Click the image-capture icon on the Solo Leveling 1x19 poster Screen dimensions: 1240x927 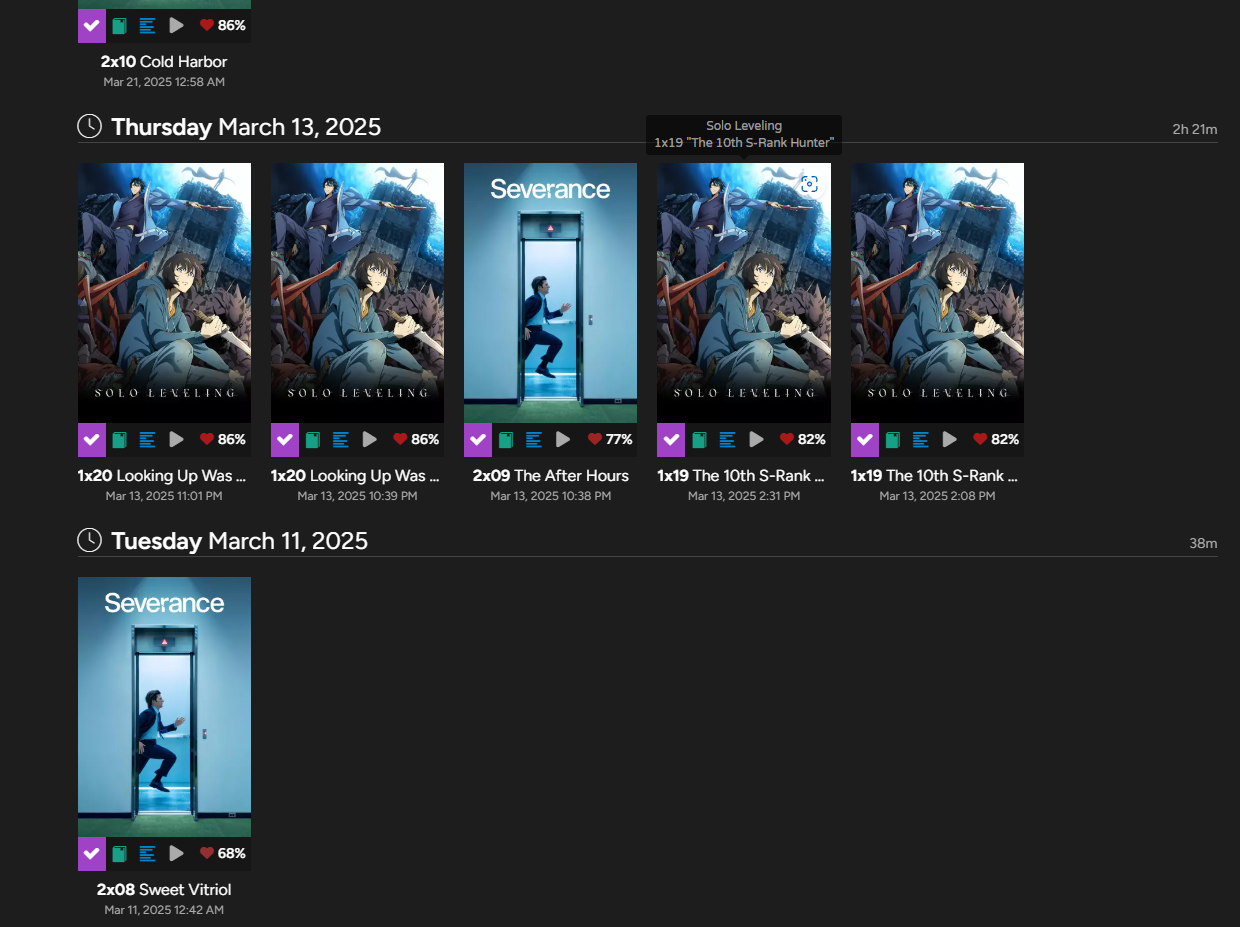click(809, 184)
